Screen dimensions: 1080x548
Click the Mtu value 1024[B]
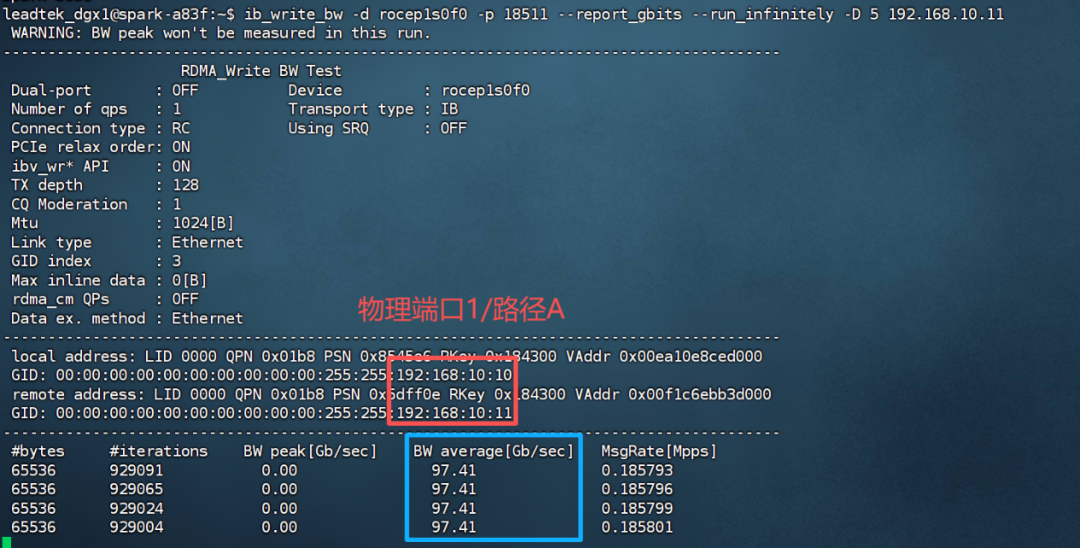point(202,223)
